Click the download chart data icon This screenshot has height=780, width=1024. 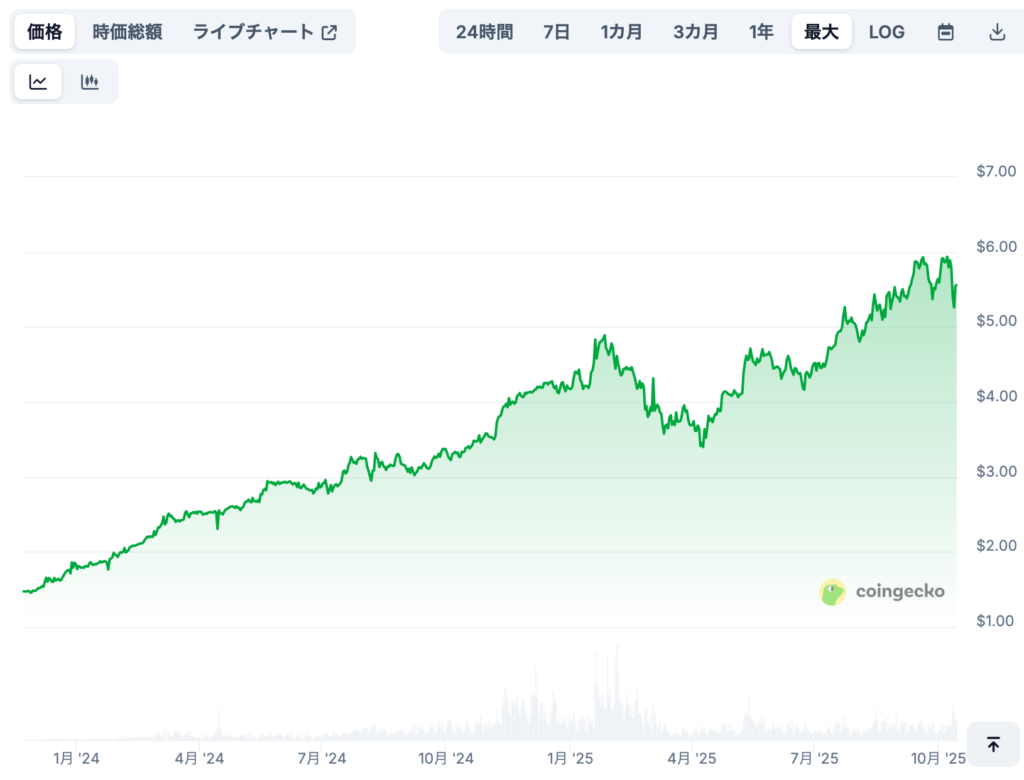(996, 32)
